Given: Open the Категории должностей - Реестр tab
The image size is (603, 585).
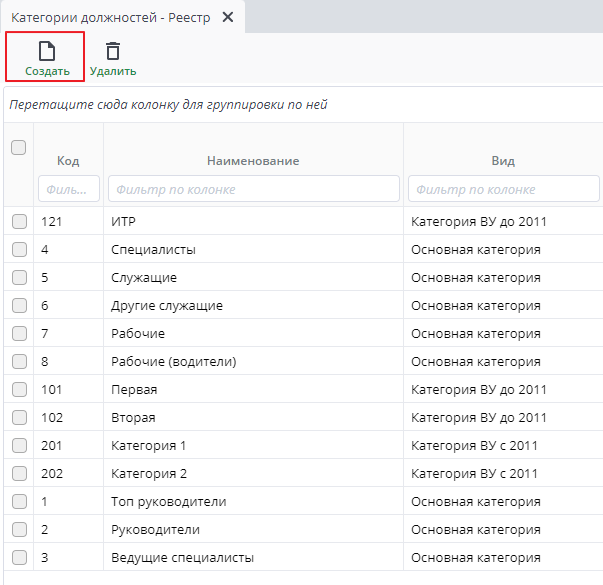Looking at the screenshot, I should pos(110,18).
